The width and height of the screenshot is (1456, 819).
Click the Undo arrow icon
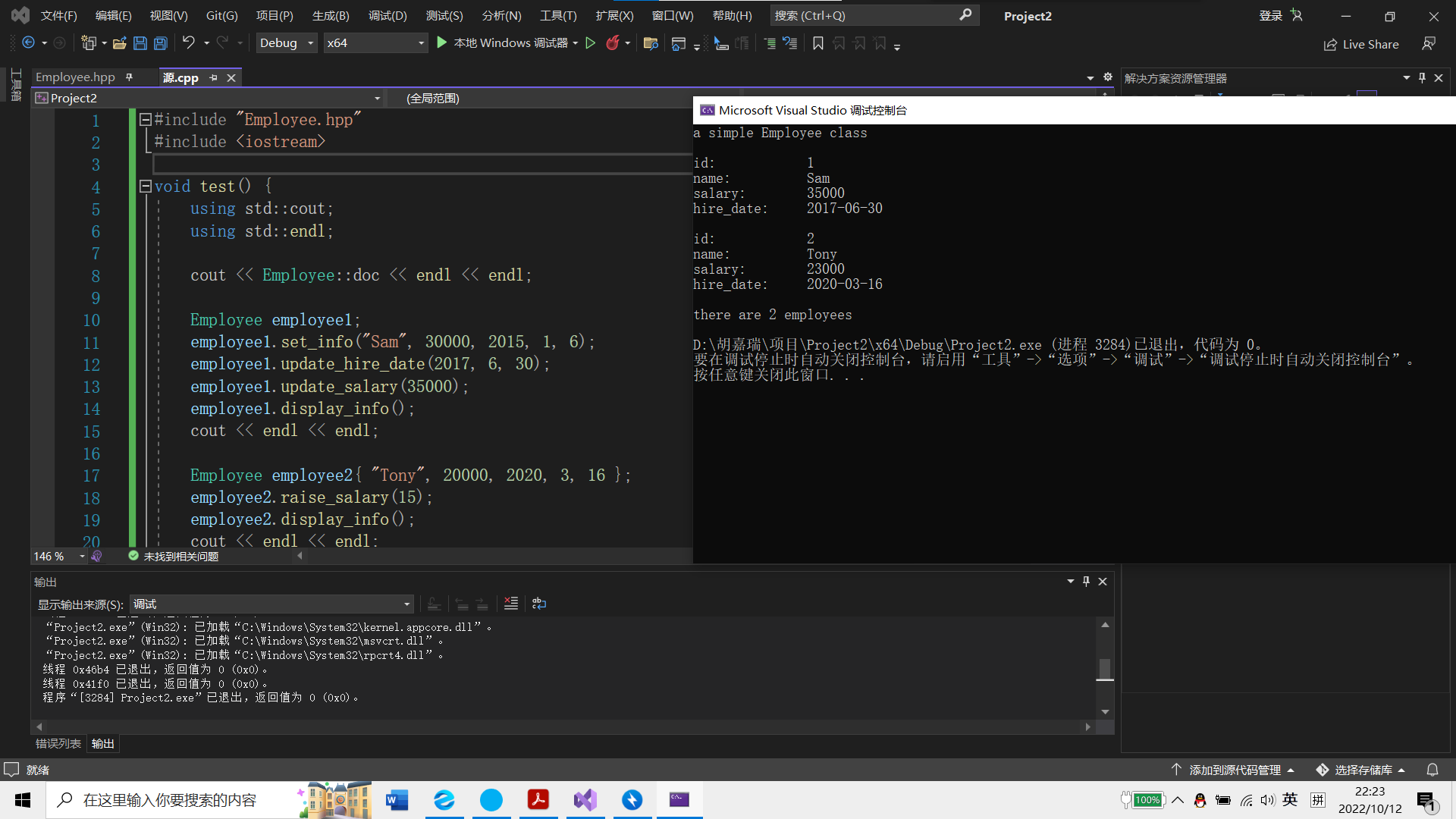pos(188,43)
